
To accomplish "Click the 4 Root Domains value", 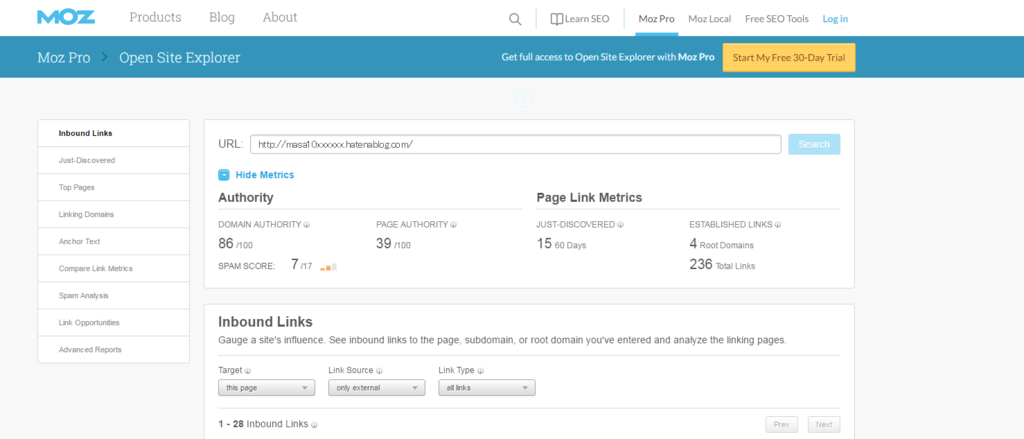I will point(693,244).
